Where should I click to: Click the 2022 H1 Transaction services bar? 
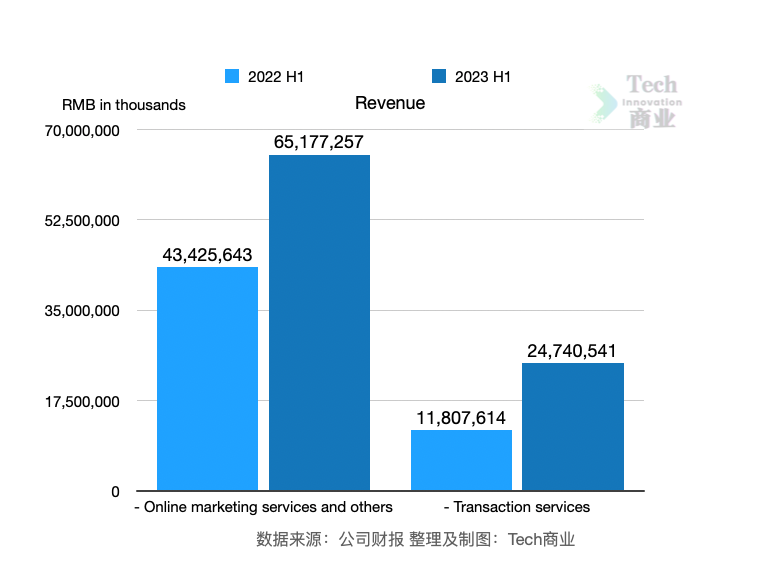[x=461, y=460]
